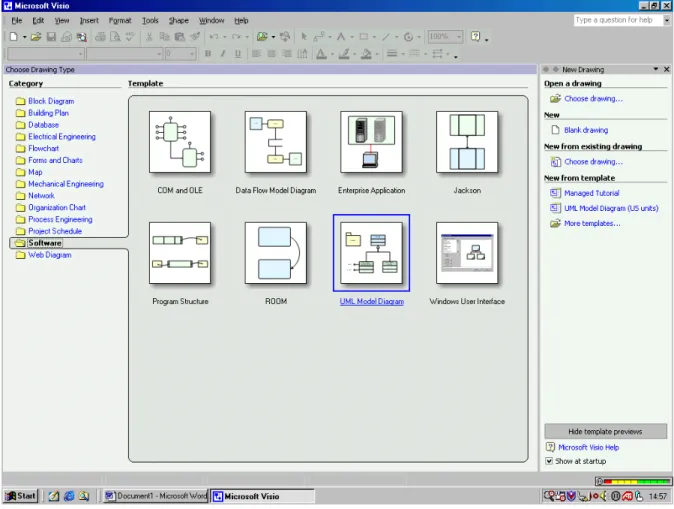
Task: Open the New drawing button dropdown arrow
Action: pyautogui.click(x=25, y=37)
